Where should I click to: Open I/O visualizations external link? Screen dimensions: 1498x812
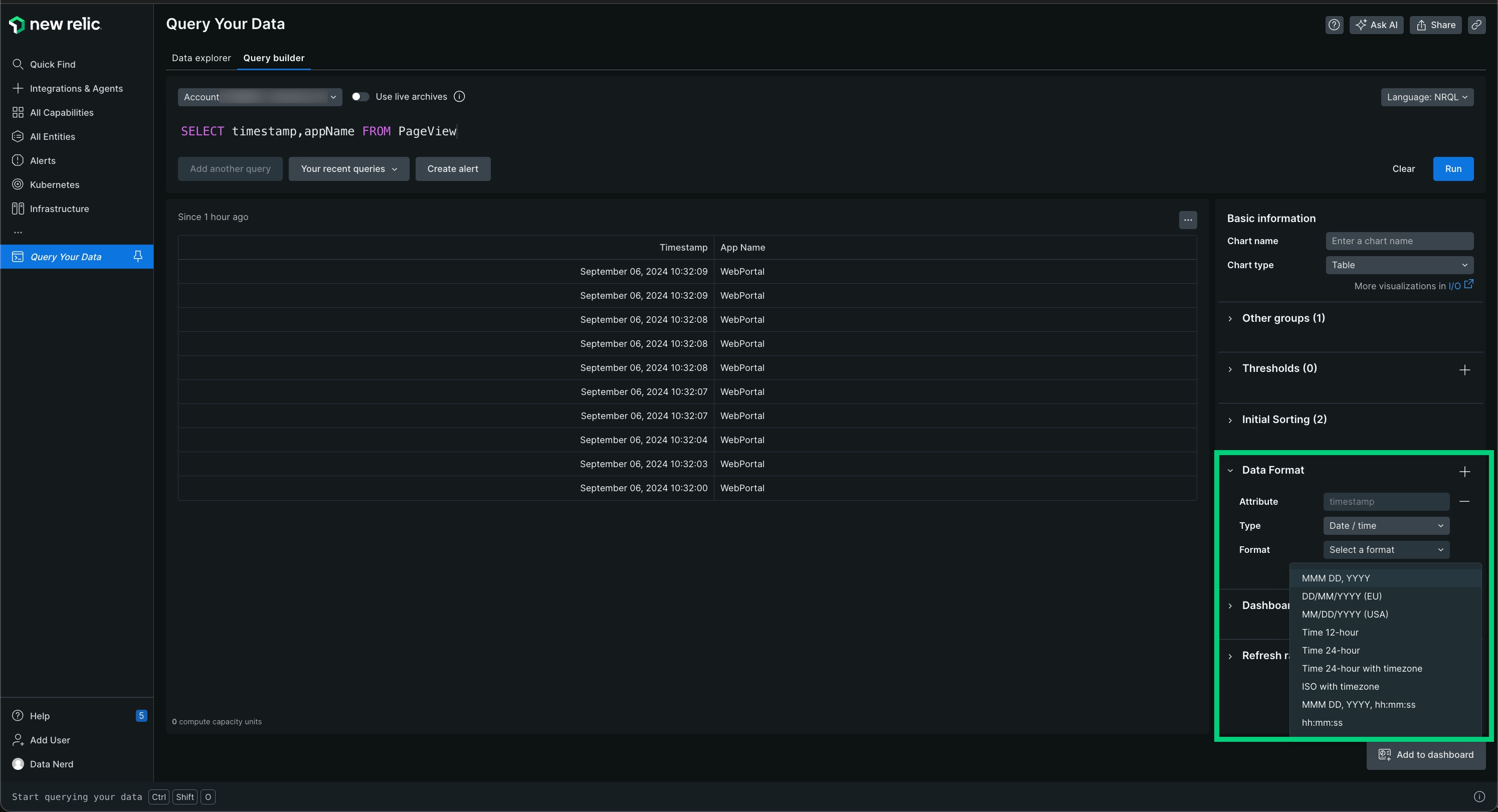tap(1460, 285)
